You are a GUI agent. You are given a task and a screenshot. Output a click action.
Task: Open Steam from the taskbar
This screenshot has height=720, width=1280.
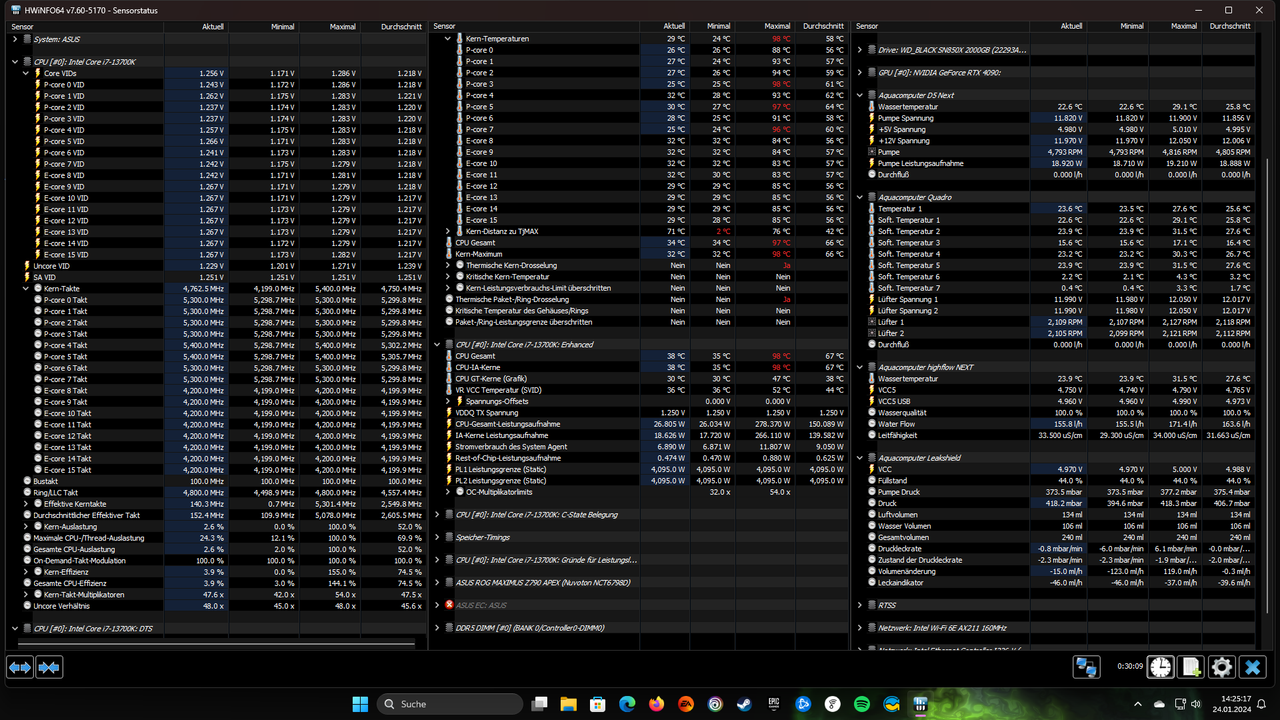click(744, 704)
